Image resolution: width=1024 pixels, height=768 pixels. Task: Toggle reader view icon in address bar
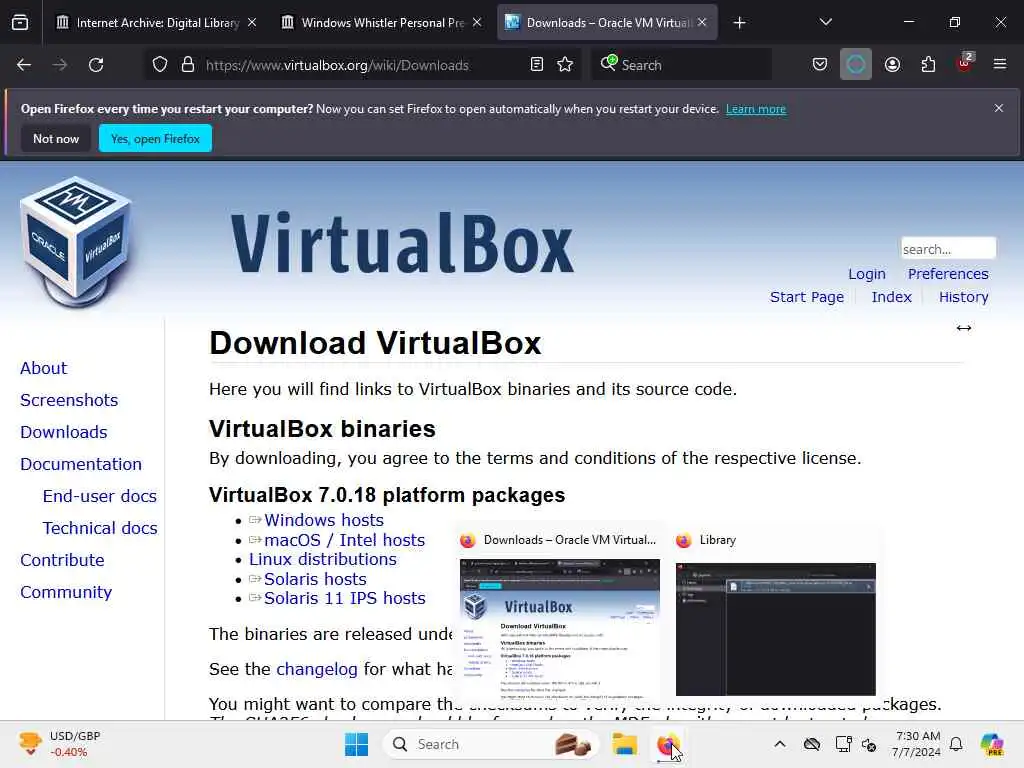coord(537,65)
